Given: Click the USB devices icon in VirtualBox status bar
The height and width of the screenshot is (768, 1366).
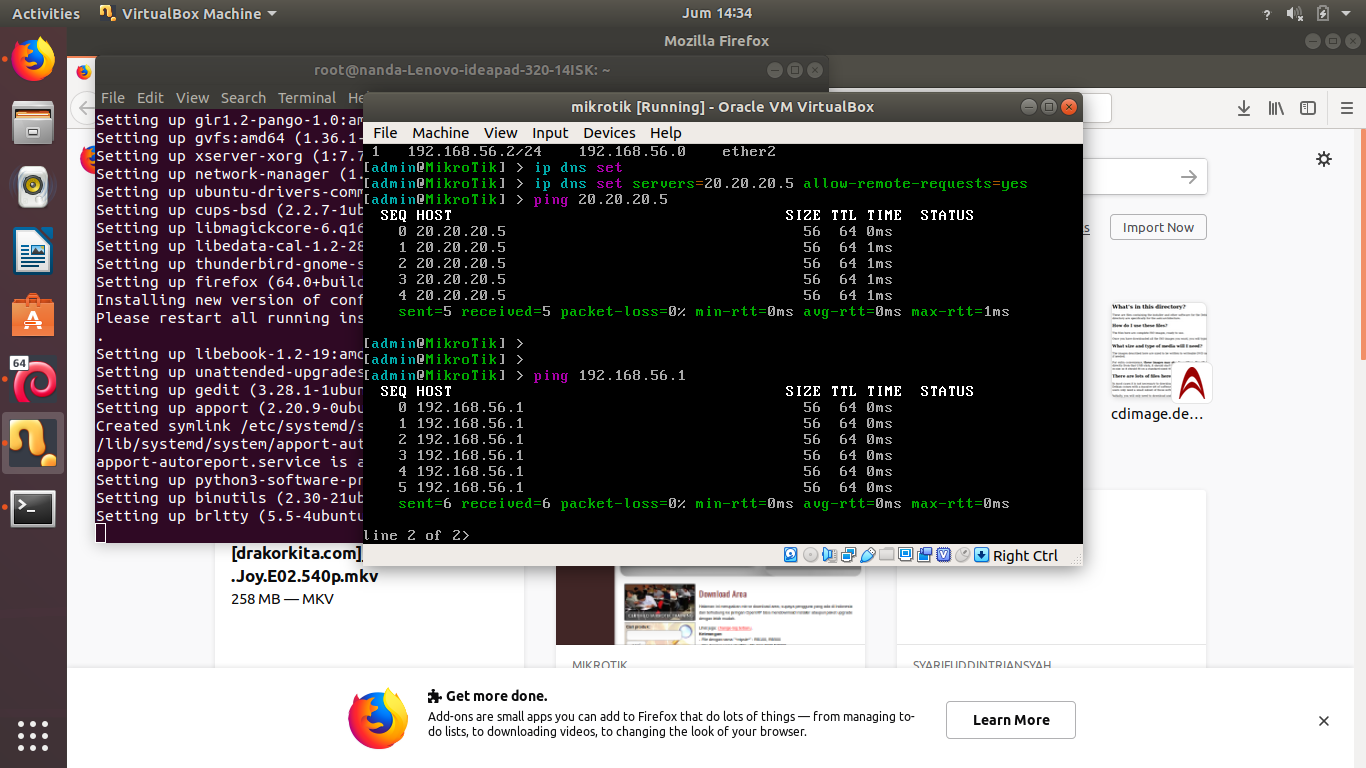Looking at the screenshot, I should click(867, 555).
